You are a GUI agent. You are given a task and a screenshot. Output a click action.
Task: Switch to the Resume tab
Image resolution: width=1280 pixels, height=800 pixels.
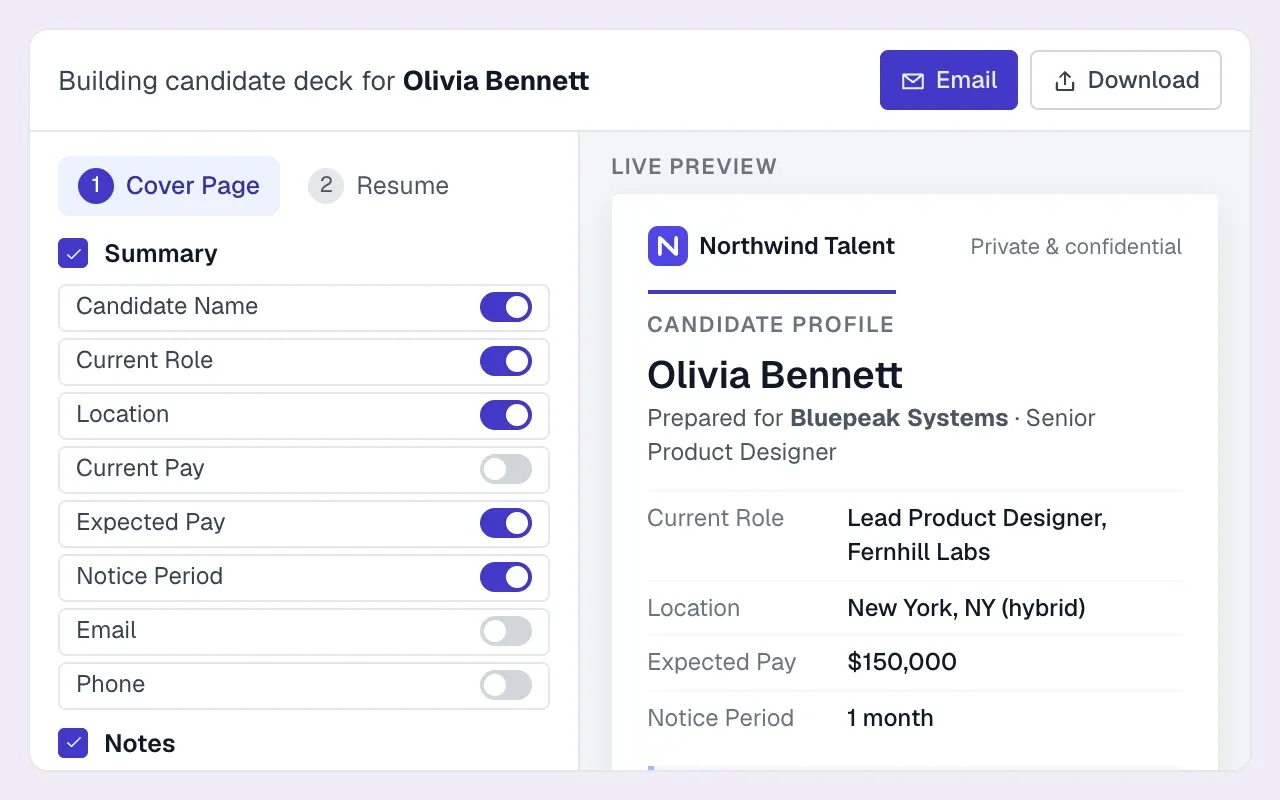point(380,186)
